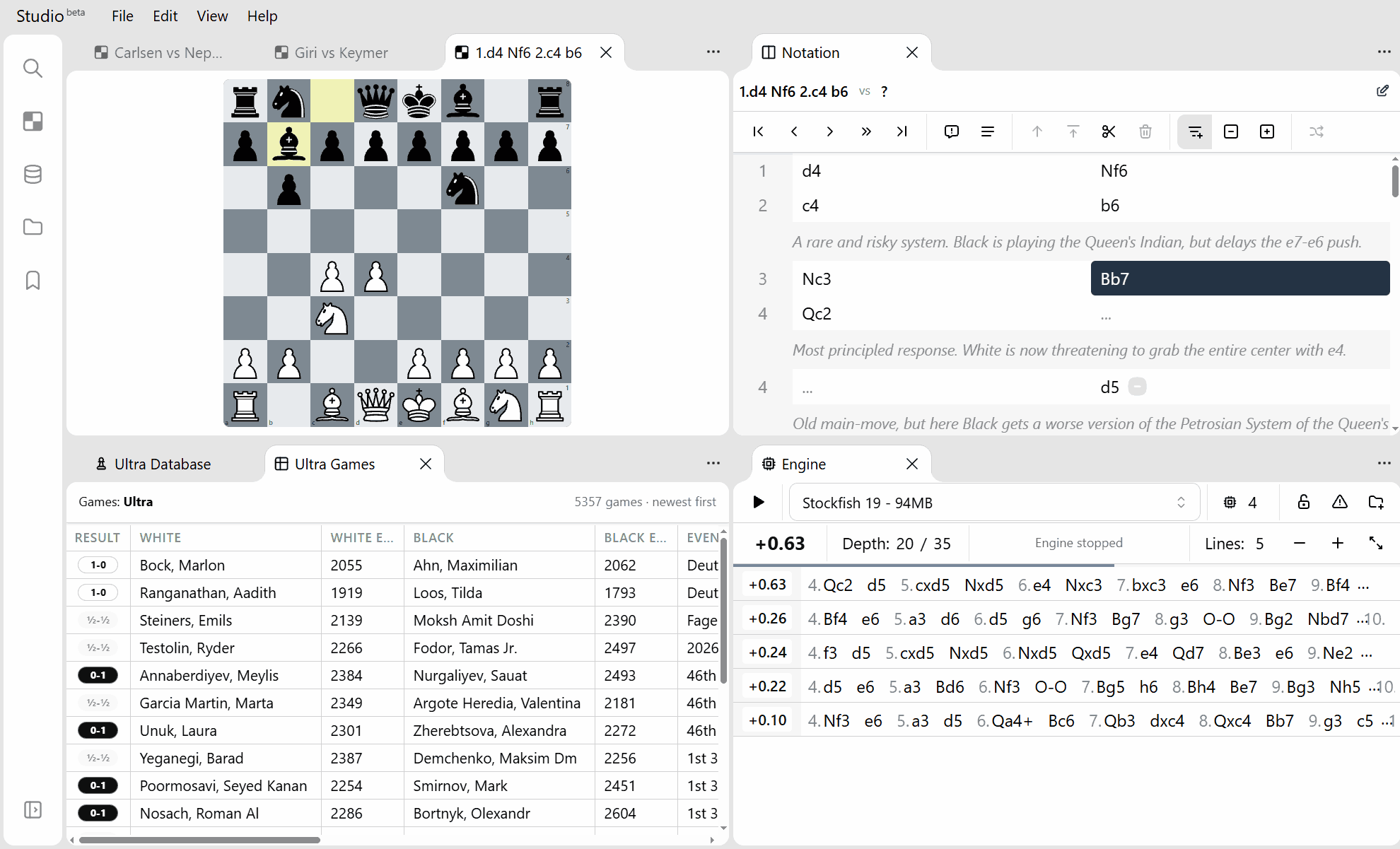Step forward one move in the notation toolbar
Viewport: 1400px width, 849px height.
click(x=830, y=131)
